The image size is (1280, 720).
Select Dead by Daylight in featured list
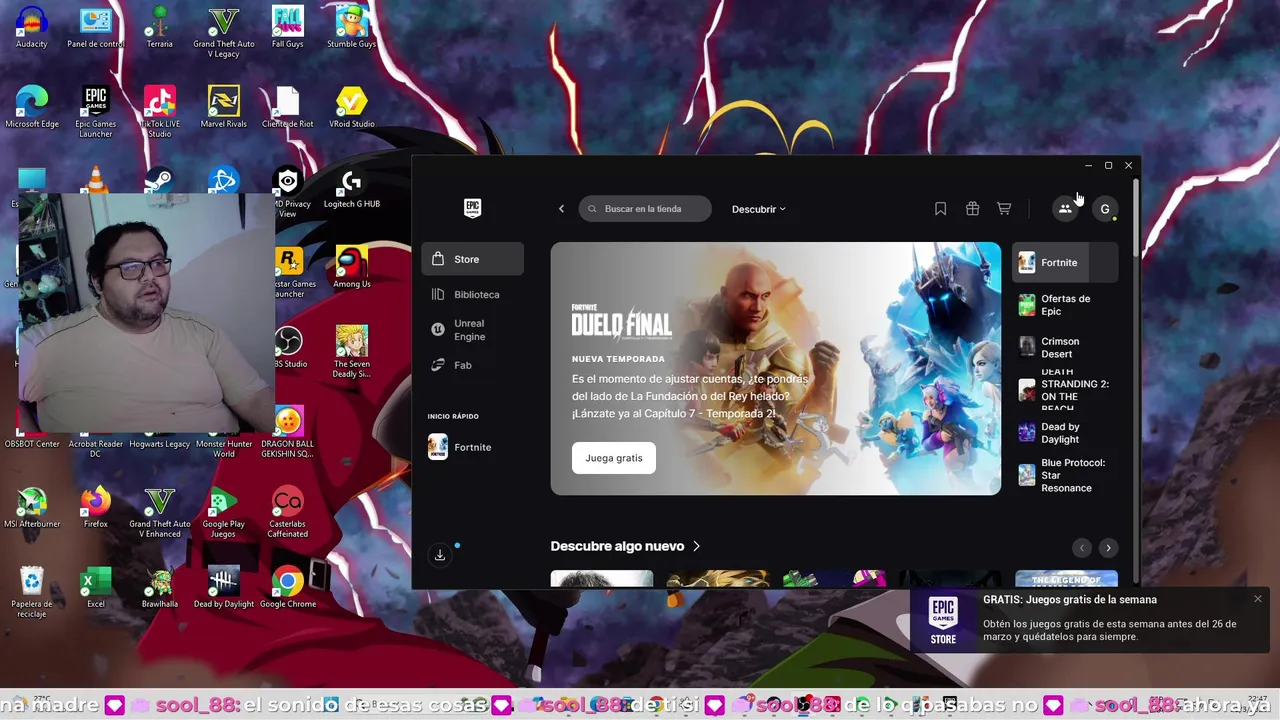tap(1066, 433)
